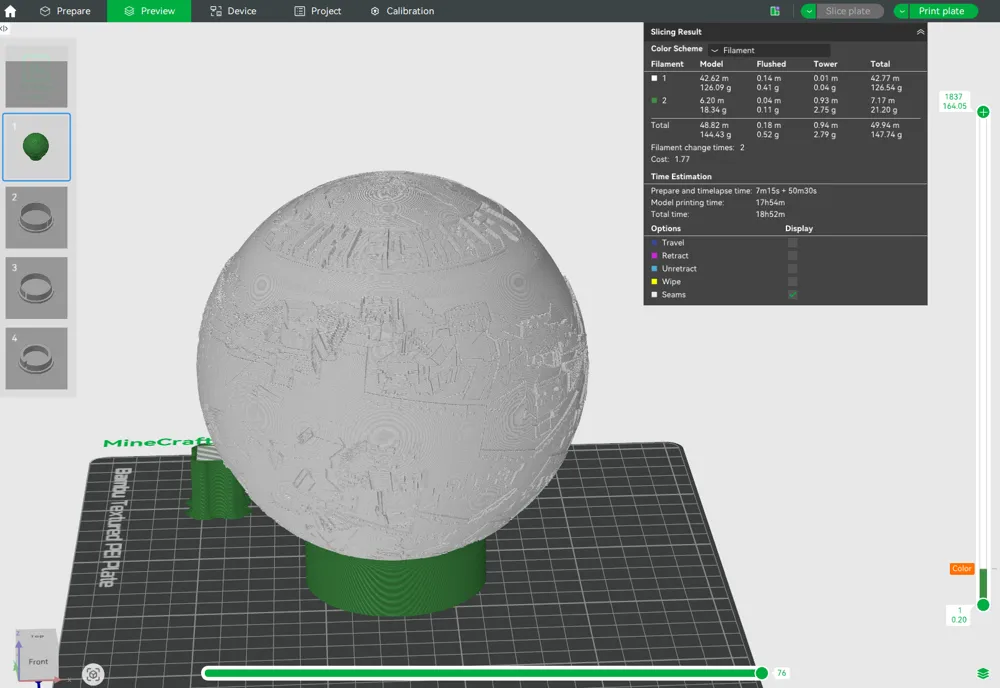This screenshot has width=1000, height=688.
Task: Click the Travel purple color indicator
Action: (x=654, y=242)
